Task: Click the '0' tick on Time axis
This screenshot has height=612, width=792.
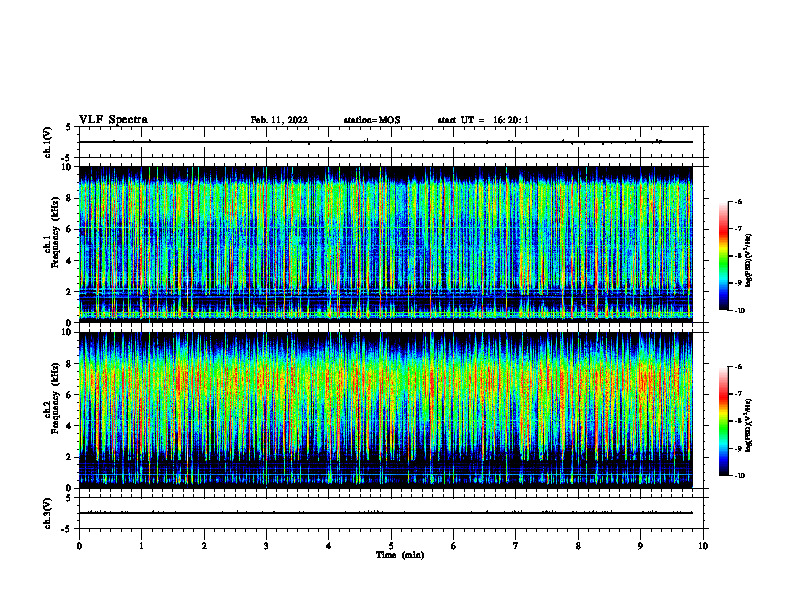Action: 79,546
